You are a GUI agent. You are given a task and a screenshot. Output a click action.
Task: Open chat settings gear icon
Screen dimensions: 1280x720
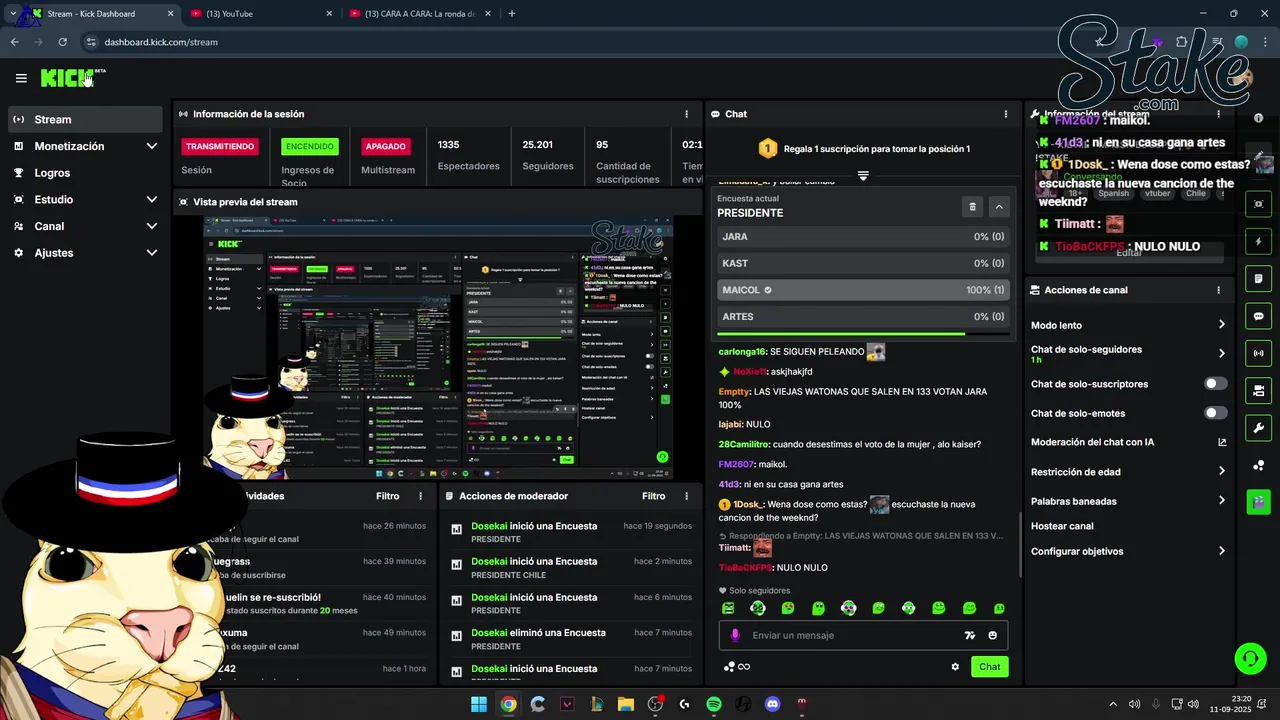[x=955, y=667]
